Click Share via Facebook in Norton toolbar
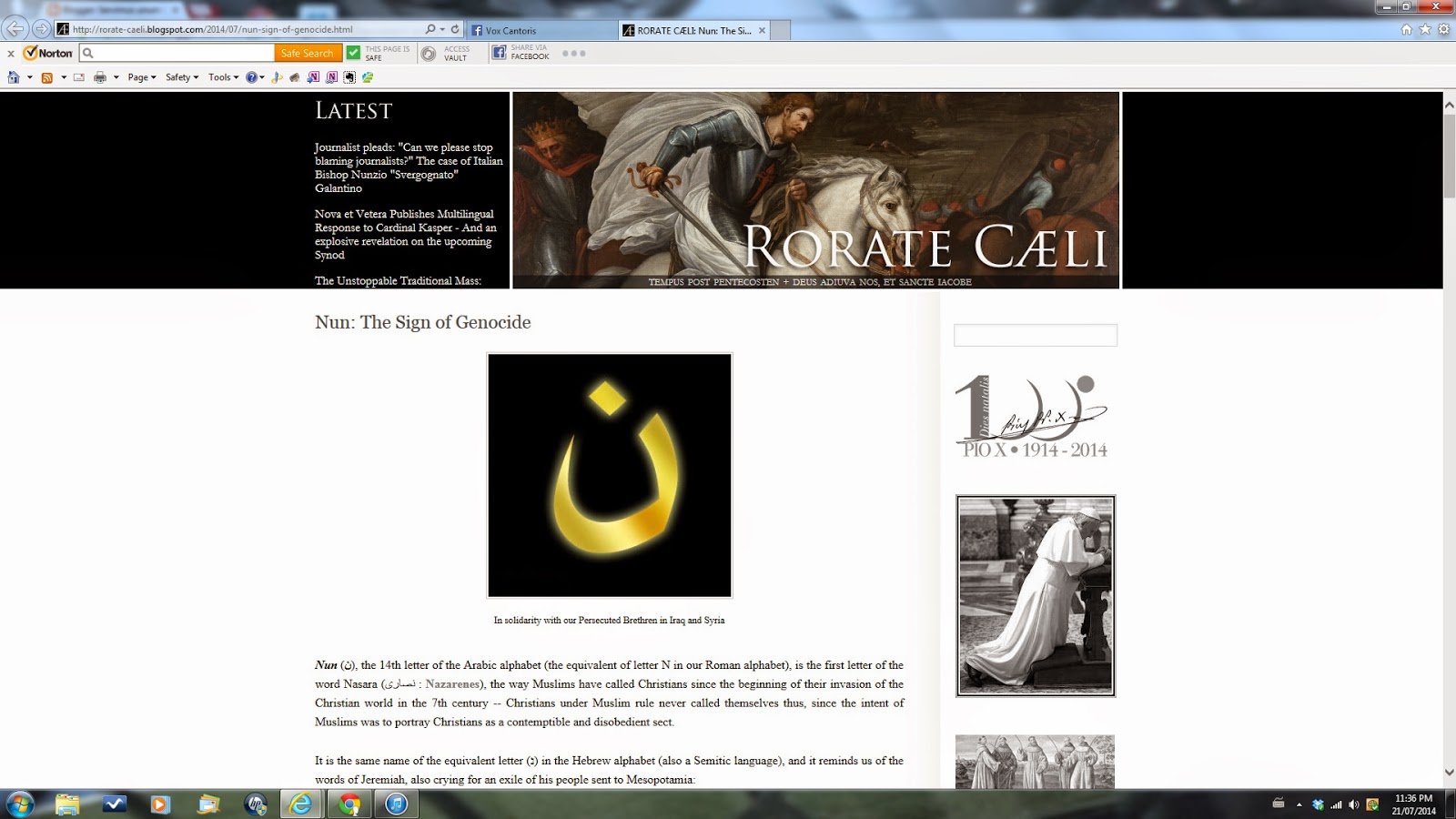The height and width of the screenshot is (819, 1456). click(521, 54)
